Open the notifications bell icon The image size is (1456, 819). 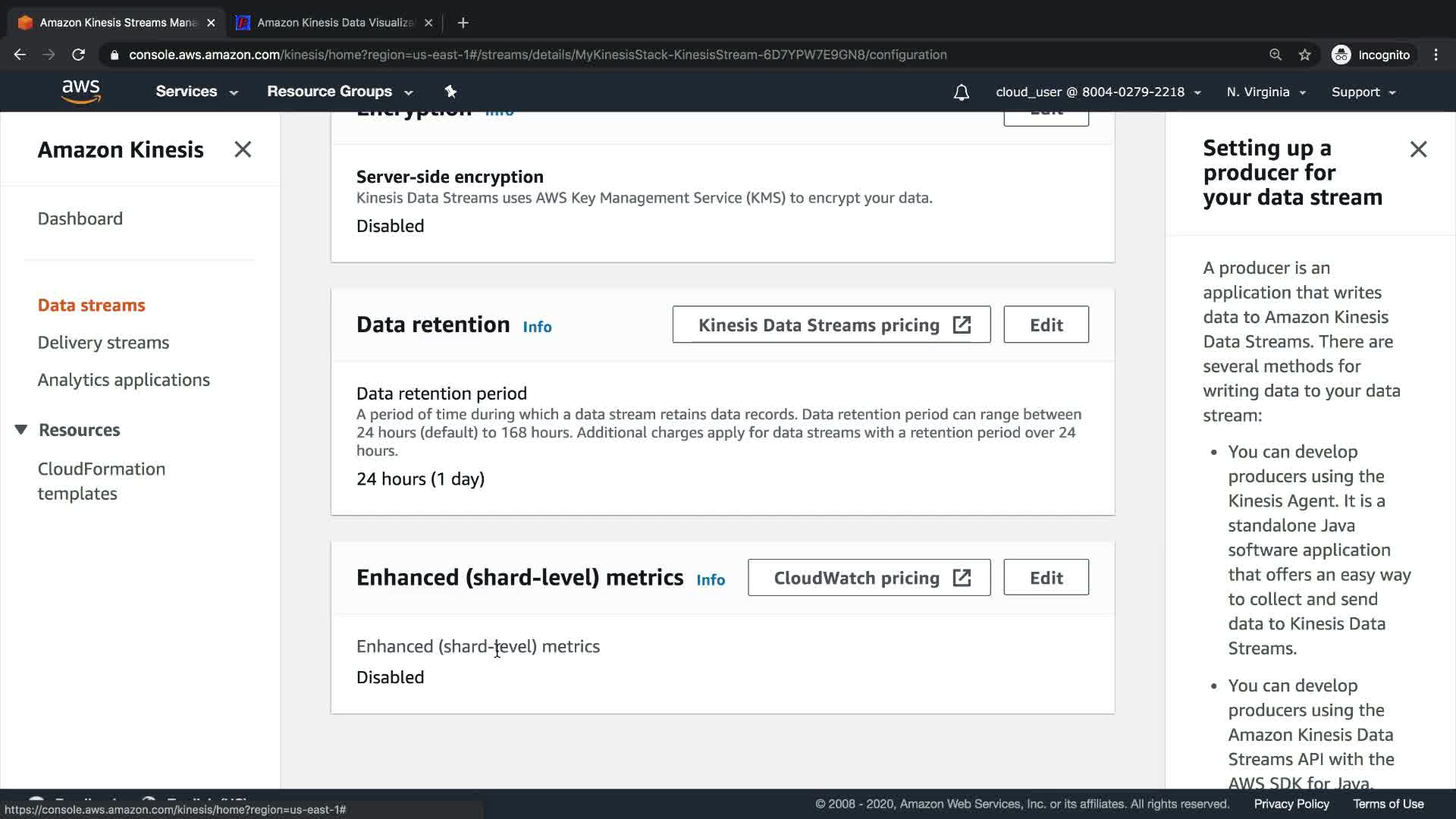pyautogui.click(x=961, y=93)
